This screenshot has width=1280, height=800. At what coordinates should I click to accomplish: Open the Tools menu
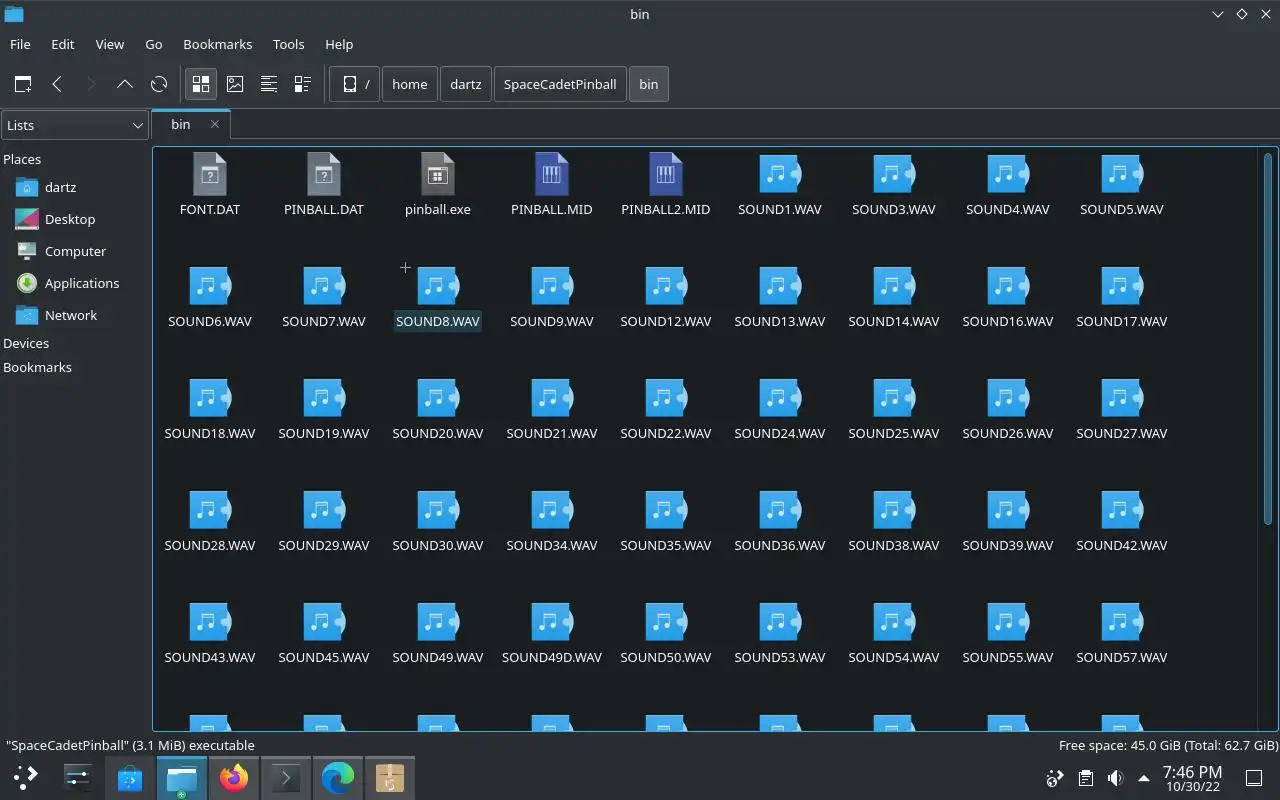[x=288, y=44]
